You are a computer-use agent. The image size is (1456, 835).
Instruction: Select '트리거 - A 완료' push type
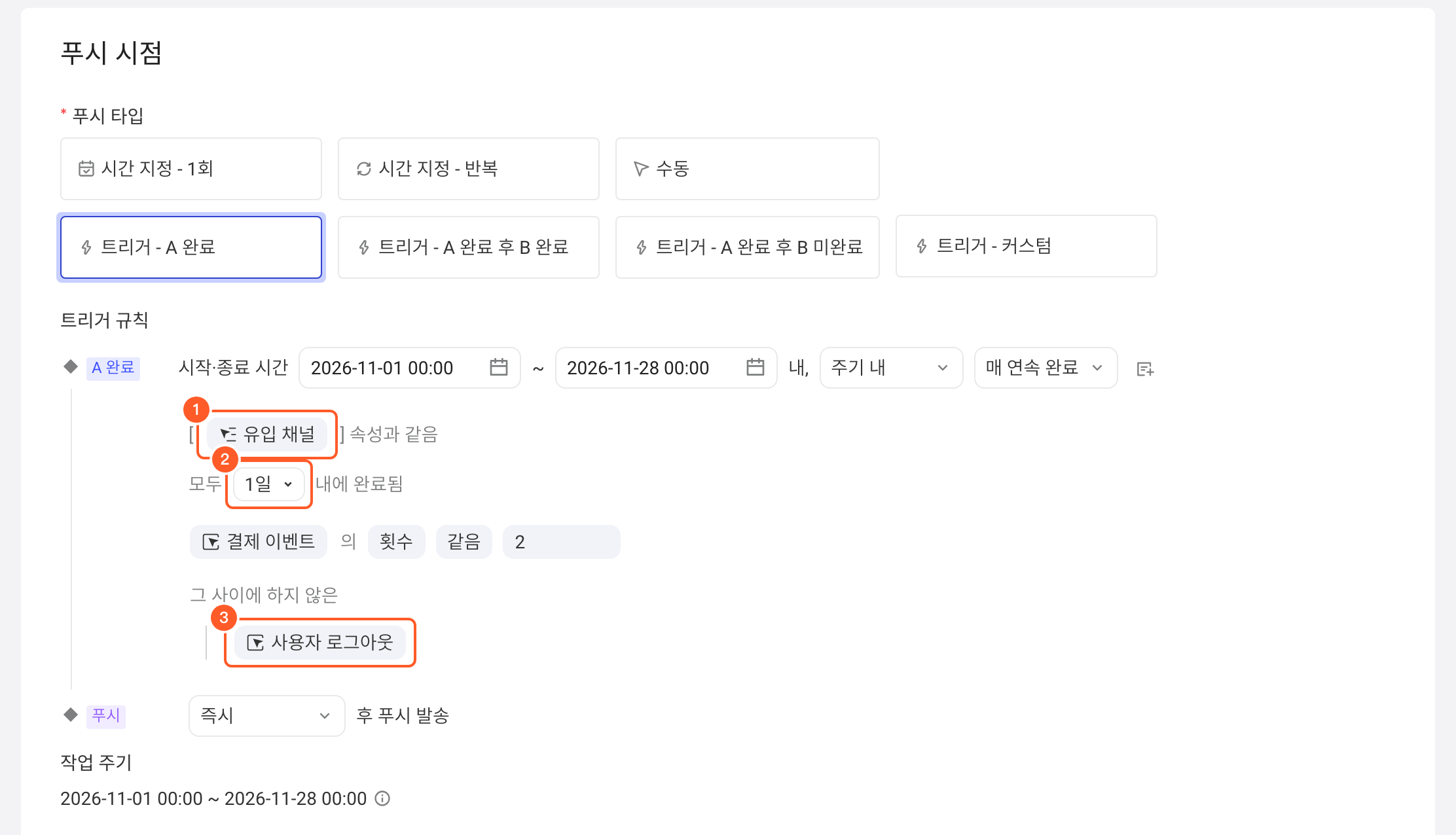[x=191, y=247]
